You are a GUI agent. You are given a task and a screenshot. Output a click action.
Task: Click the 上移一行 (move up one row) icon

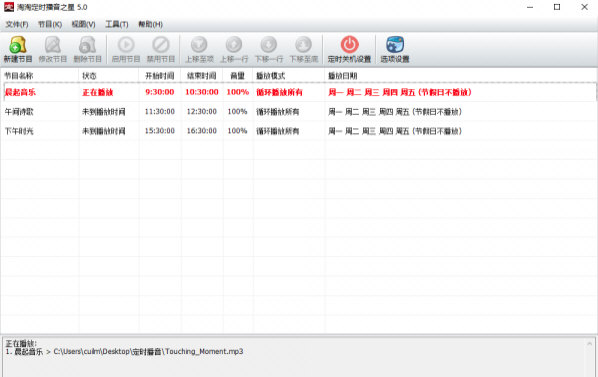[234, 45]
